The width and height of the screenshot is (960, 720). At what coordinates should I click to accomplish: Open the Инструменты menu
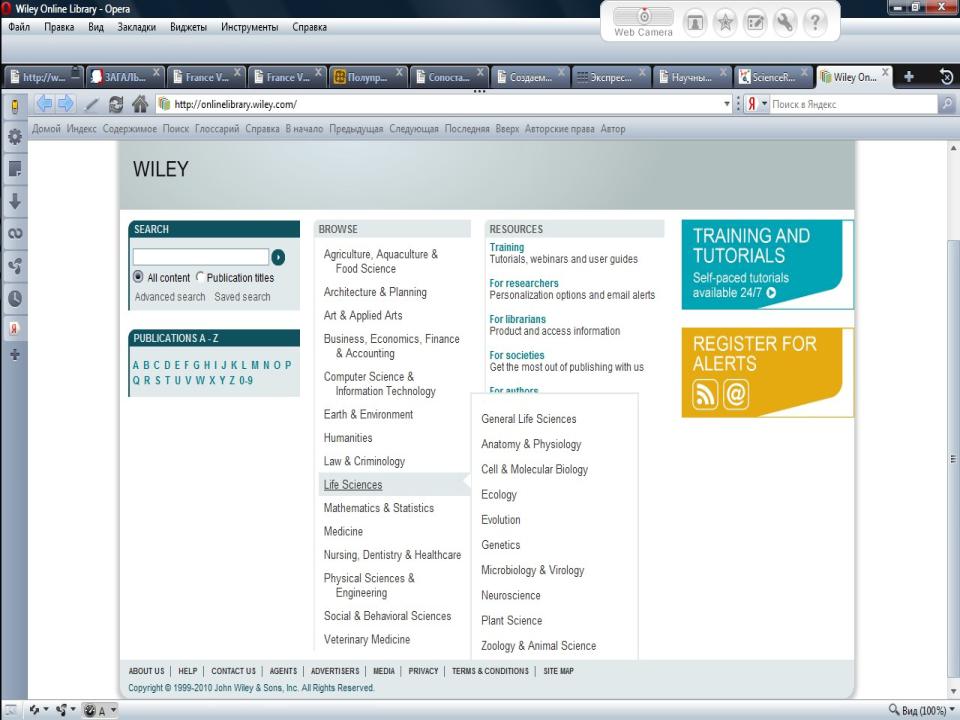[x=250, y=27]
